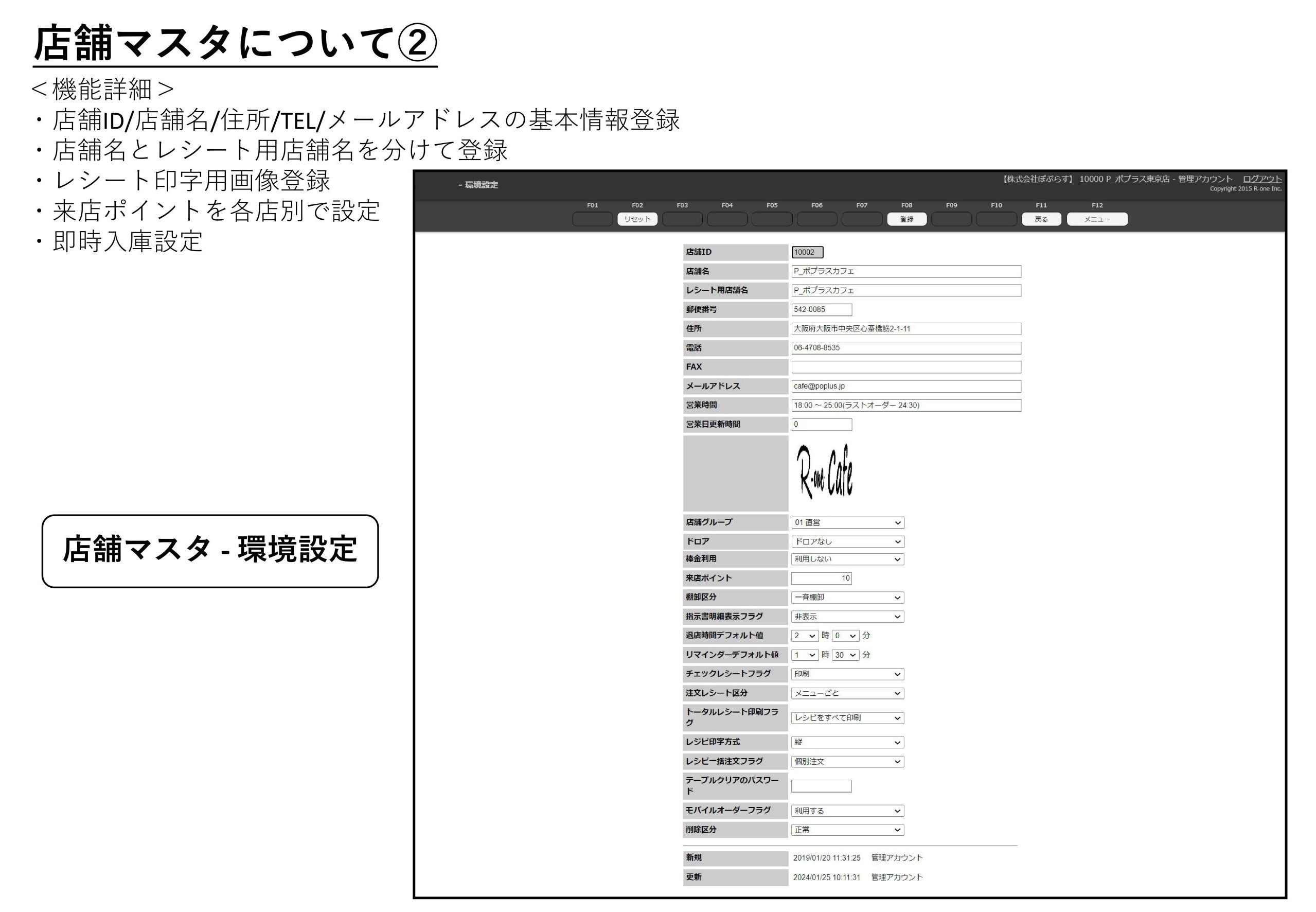Click the 来店ポイント input field

click(821, 577)
